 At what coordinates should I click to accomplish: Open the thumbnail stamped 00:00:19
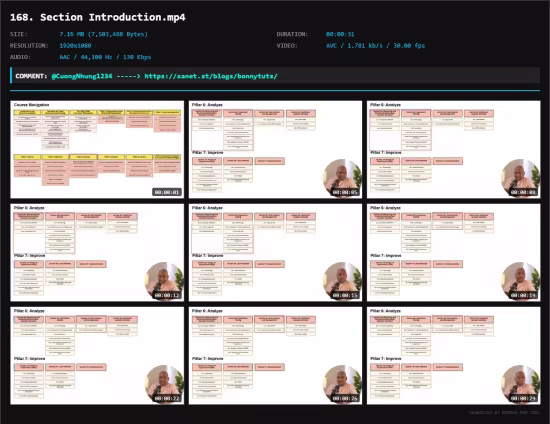pyautogui.click(x=454, y=253)
